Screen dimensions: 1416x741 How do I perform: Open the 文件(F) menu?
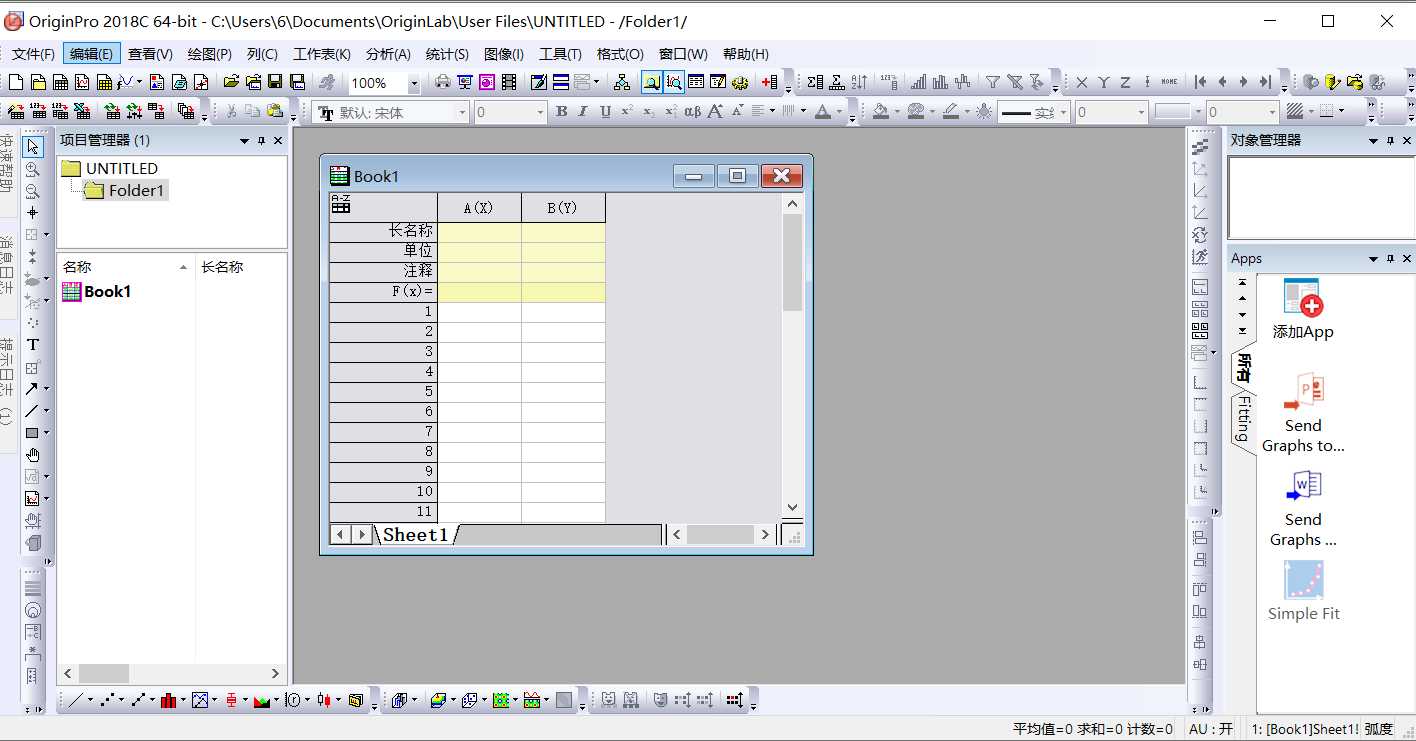(x=33, y=54)
